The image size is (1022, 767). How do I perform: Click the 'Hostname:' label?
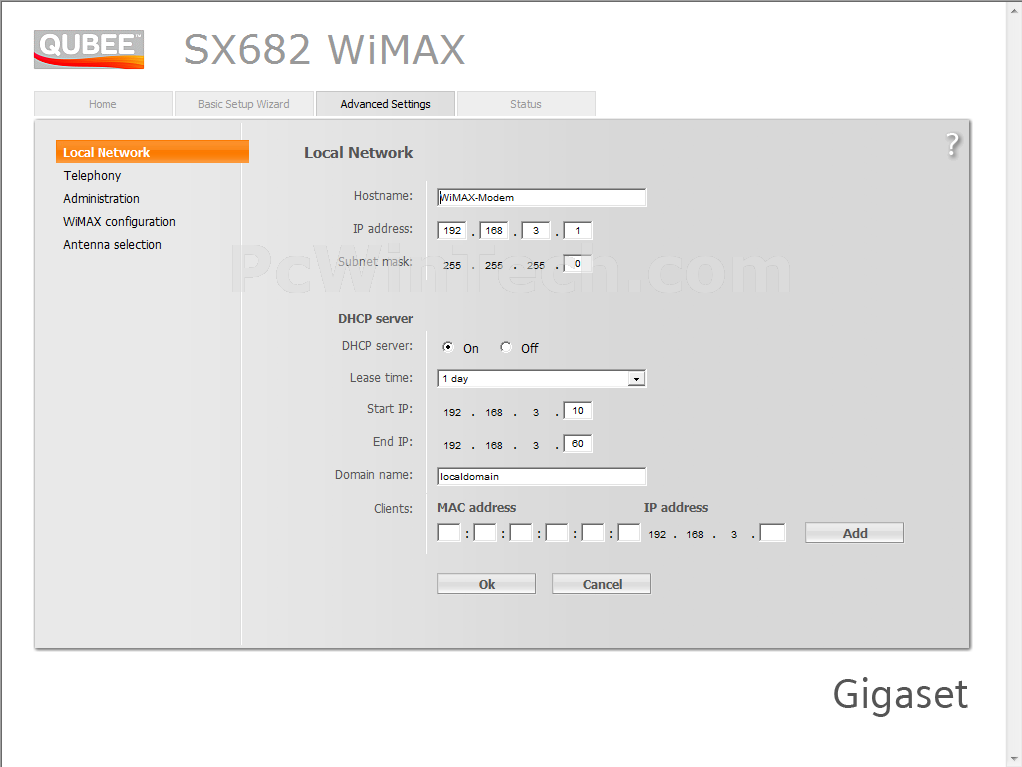tap(383, 195)
